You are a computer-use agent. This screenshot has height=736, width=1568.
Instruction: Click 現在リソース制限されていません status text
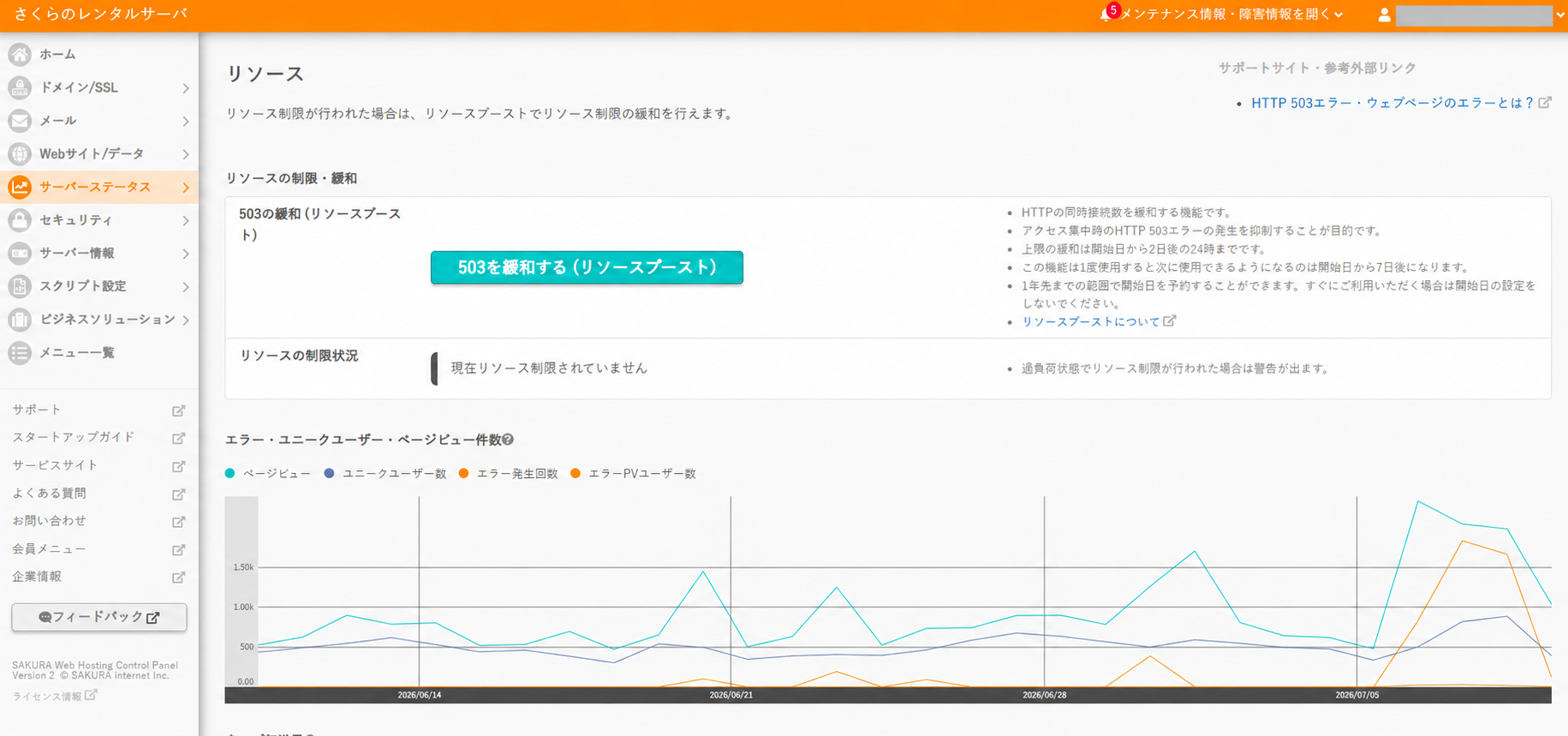(549, 368)
